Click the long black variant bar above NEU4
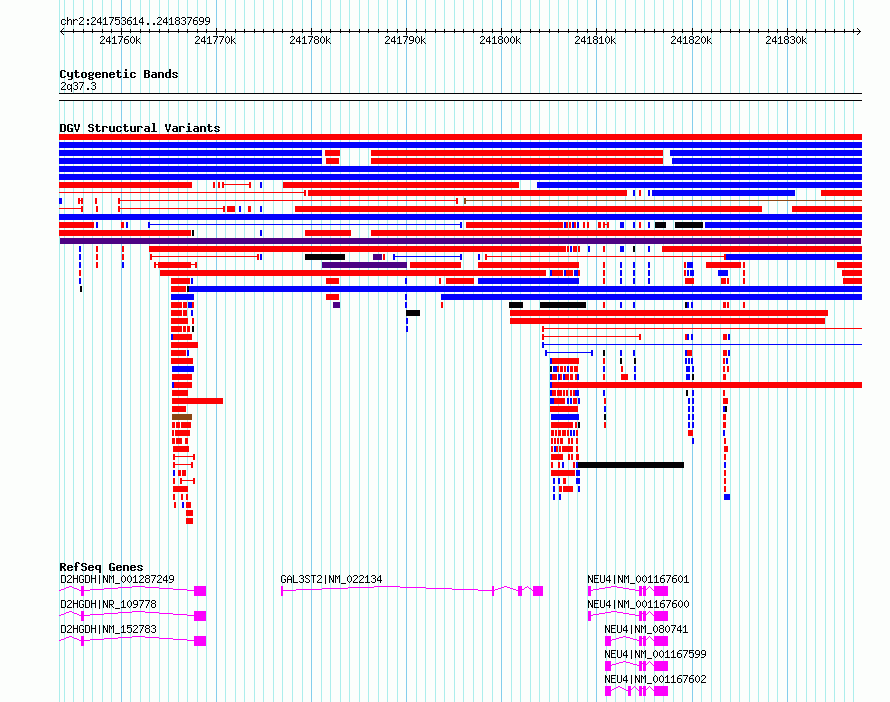 tap(630, 465)
